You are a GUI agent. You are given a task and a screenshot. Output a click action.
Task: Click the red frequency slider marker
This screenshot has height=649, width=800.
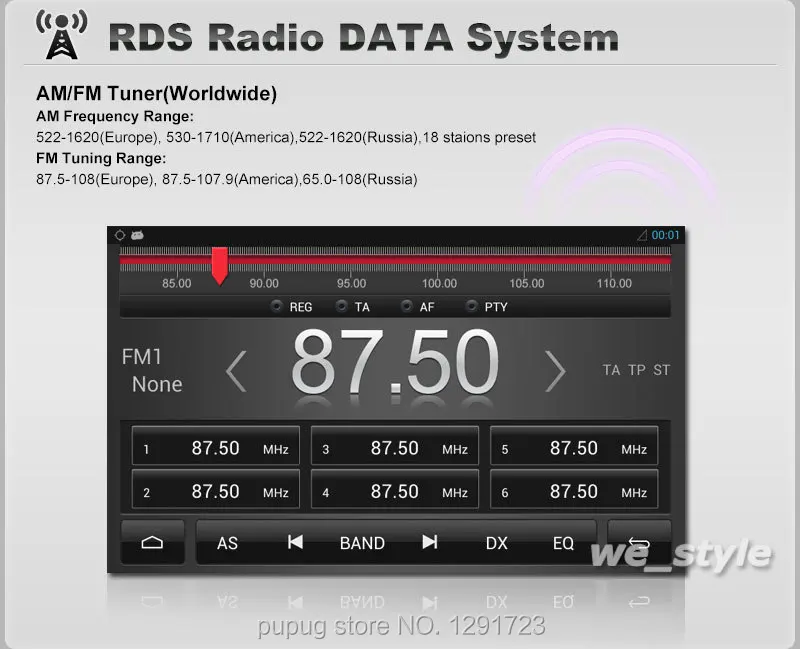pos(220,266)
